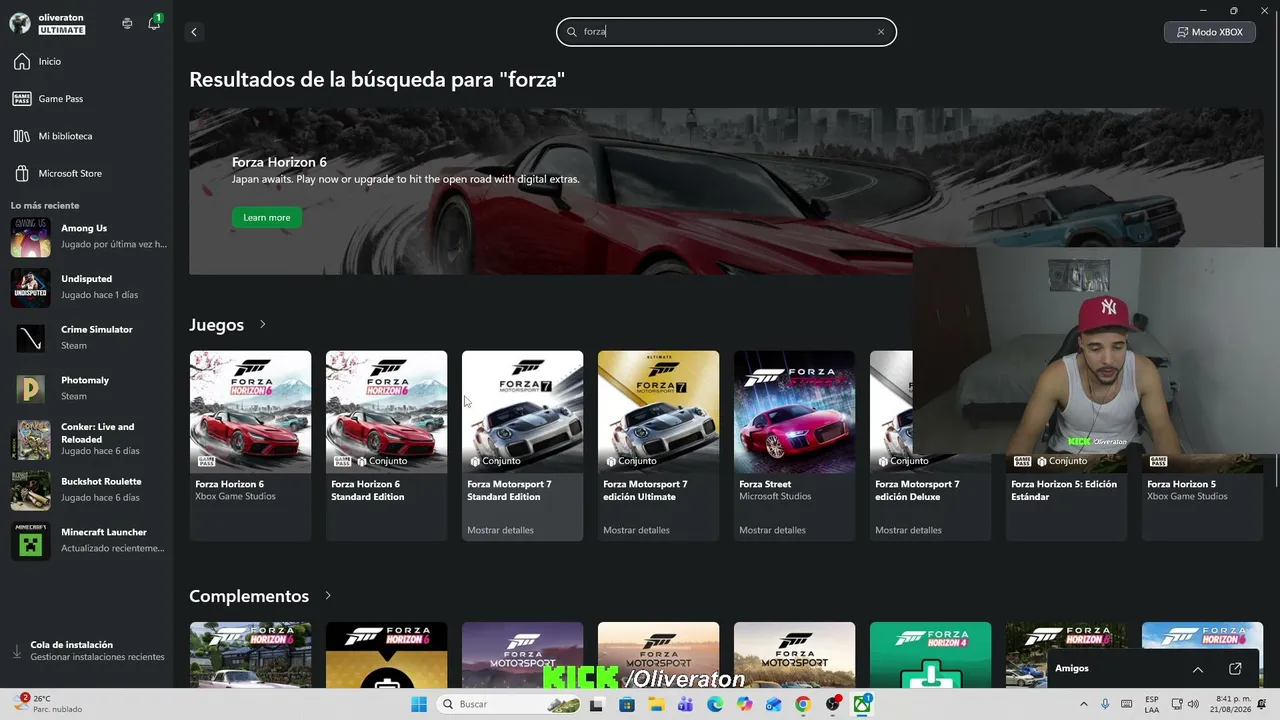The height and width of the screenshot is (720, 1280).
Task: Open Microsoft Store in the sidebar
Action: (x=87, y=173)
